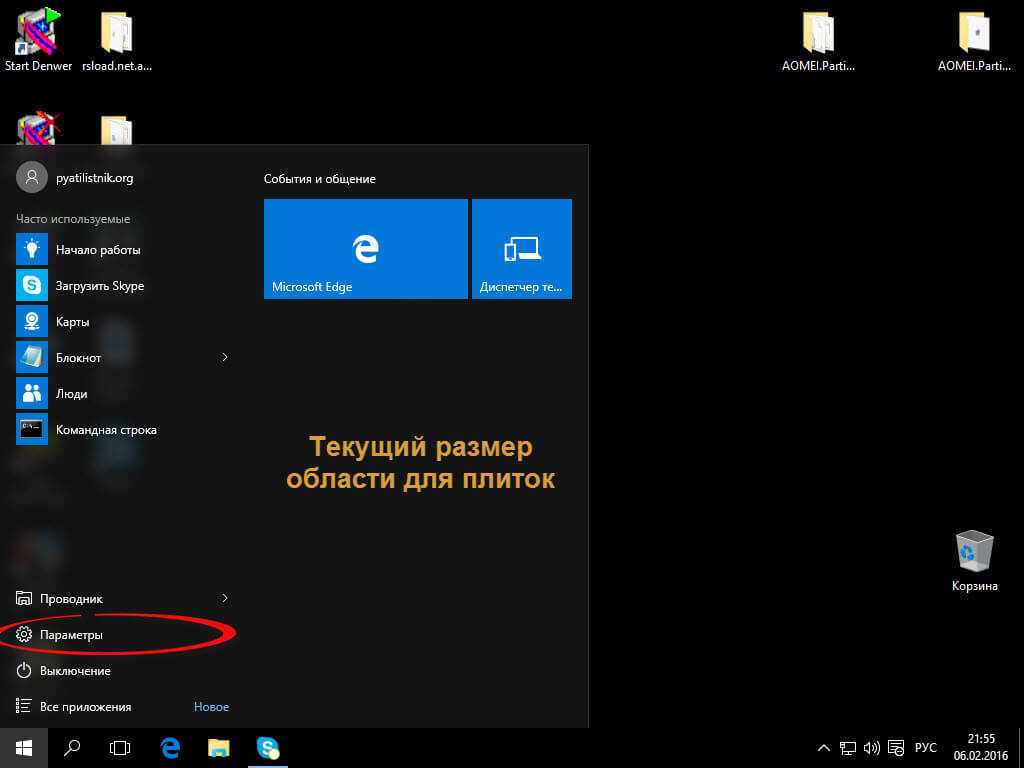Expand the Проводник submenu arrow
Screen dimensions: 1024x768
pyautogui.click(x=225, y=598)
